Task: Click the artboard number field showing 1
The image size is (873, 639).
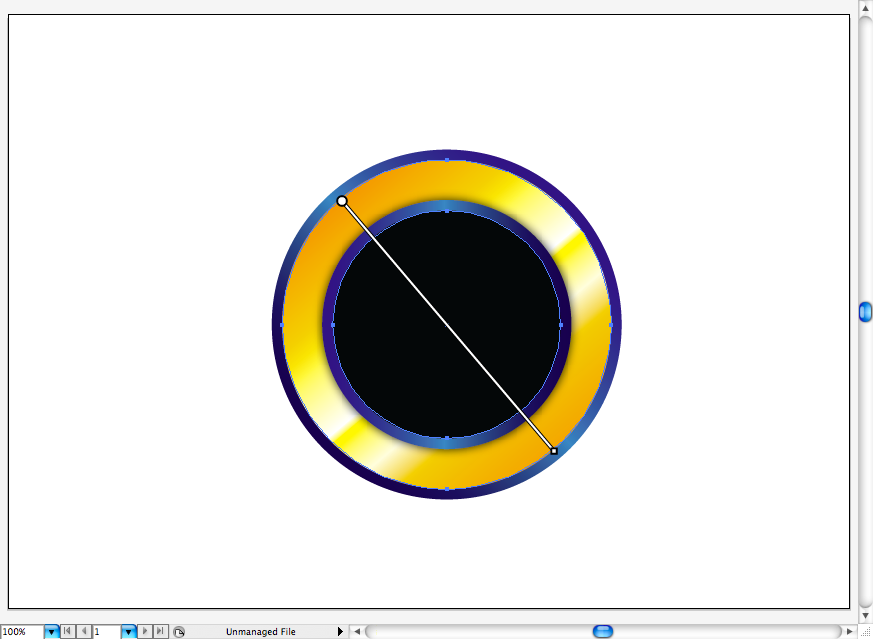Action: (107, 632)
